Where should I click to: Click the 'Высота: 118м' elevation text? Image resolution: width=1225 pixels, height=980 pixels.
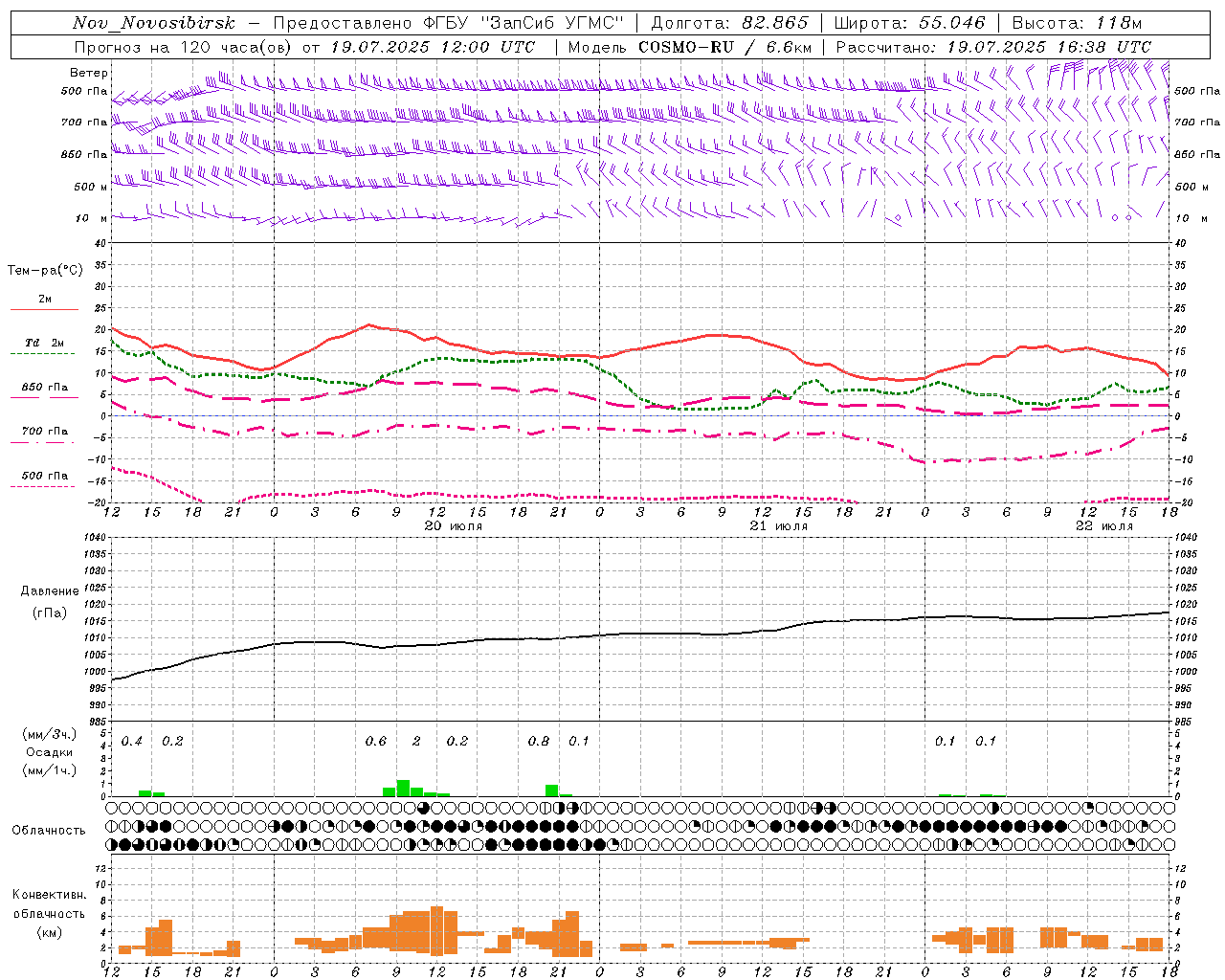[x=1077, y=23]
